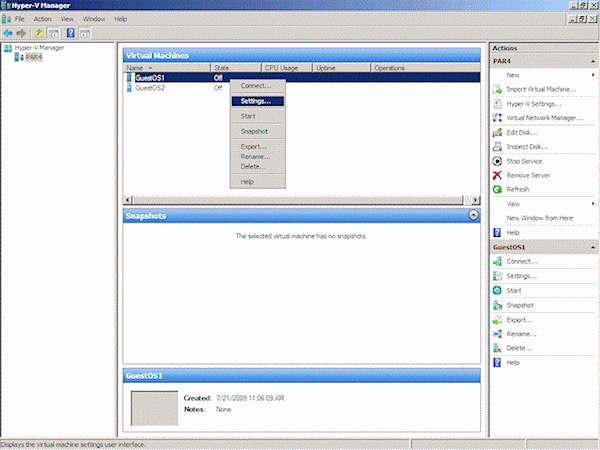Click the GuestOS1 Settings icon in Actions
Image resolution: width=600 pixels, height=450 pixels.
click(497, 276)
